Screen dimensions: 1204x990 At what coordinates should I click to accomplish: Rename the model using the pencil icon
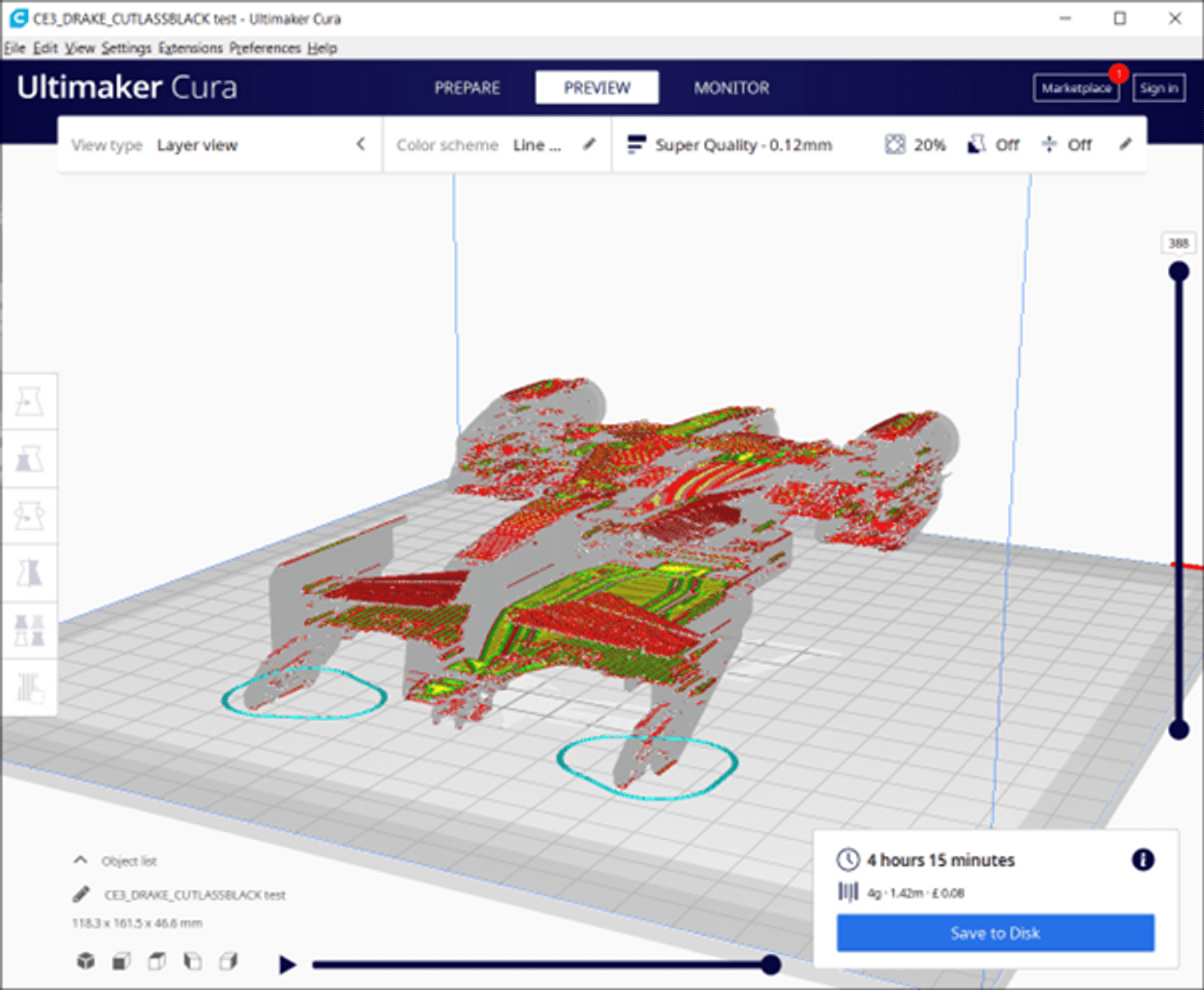81,894
